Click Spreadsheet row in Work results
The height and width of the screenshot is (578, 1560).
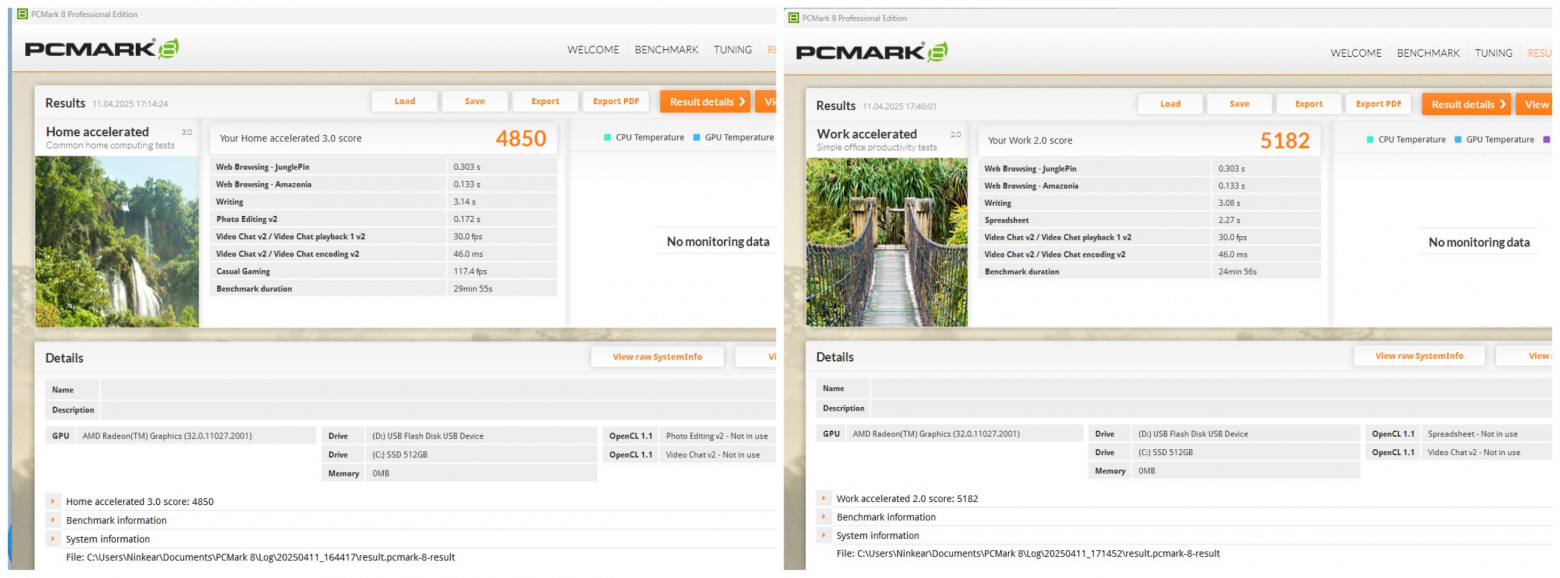(x=1150, y=220)
